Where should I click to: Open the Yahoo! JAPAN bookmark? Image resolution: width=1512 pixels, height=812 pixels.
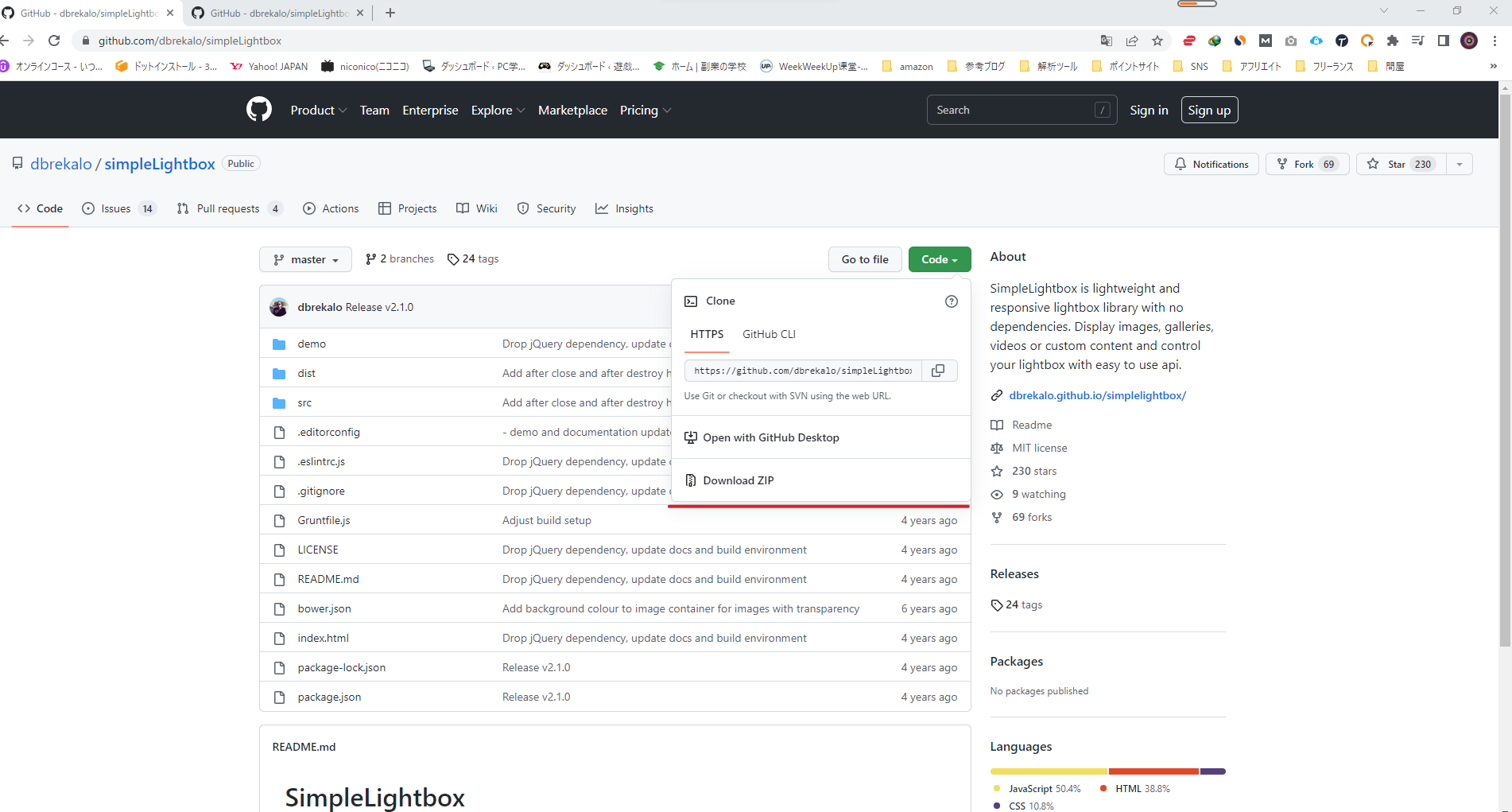269,67
